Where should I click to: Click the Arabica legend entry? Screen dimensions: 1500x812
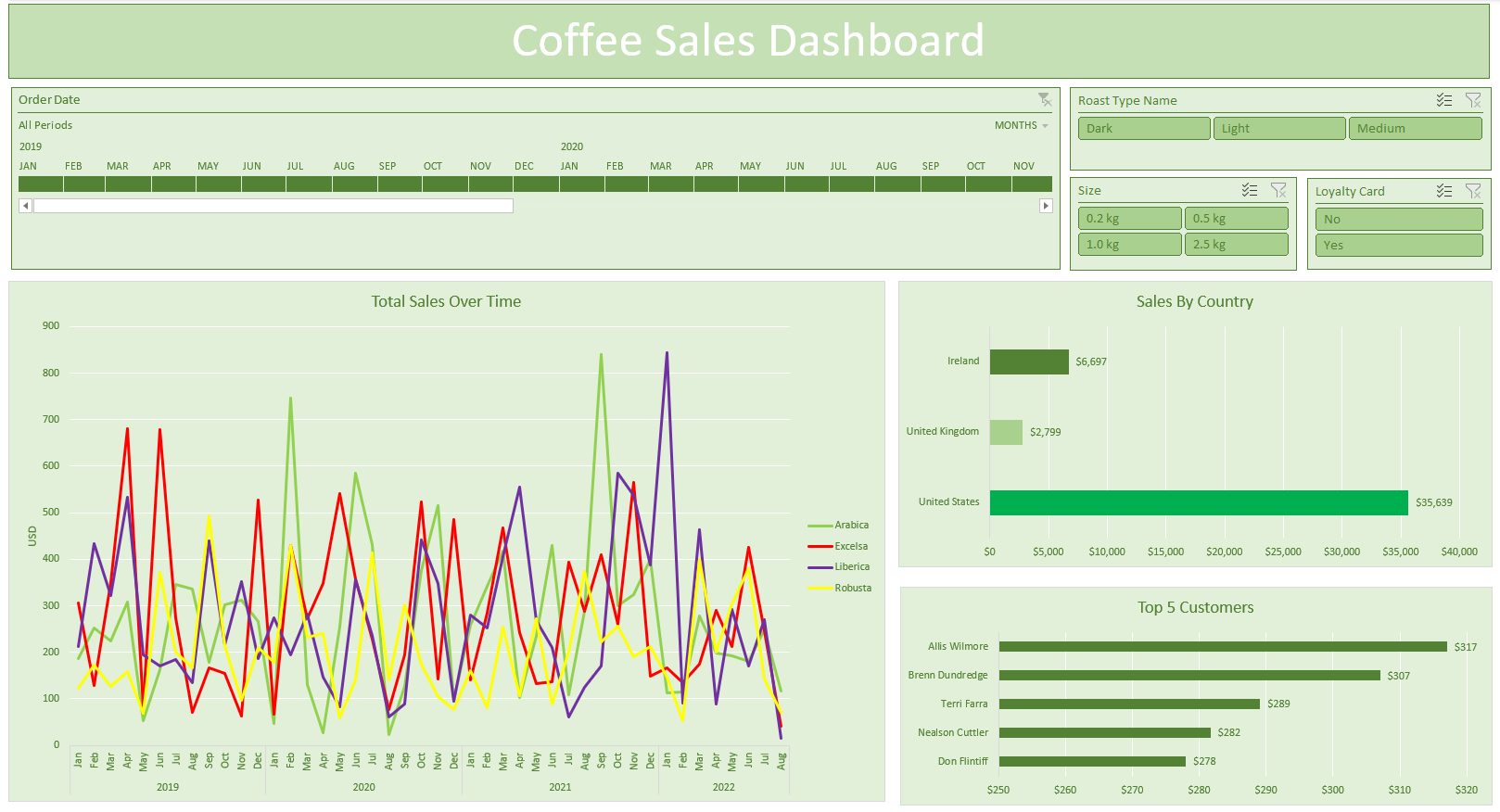838,525
